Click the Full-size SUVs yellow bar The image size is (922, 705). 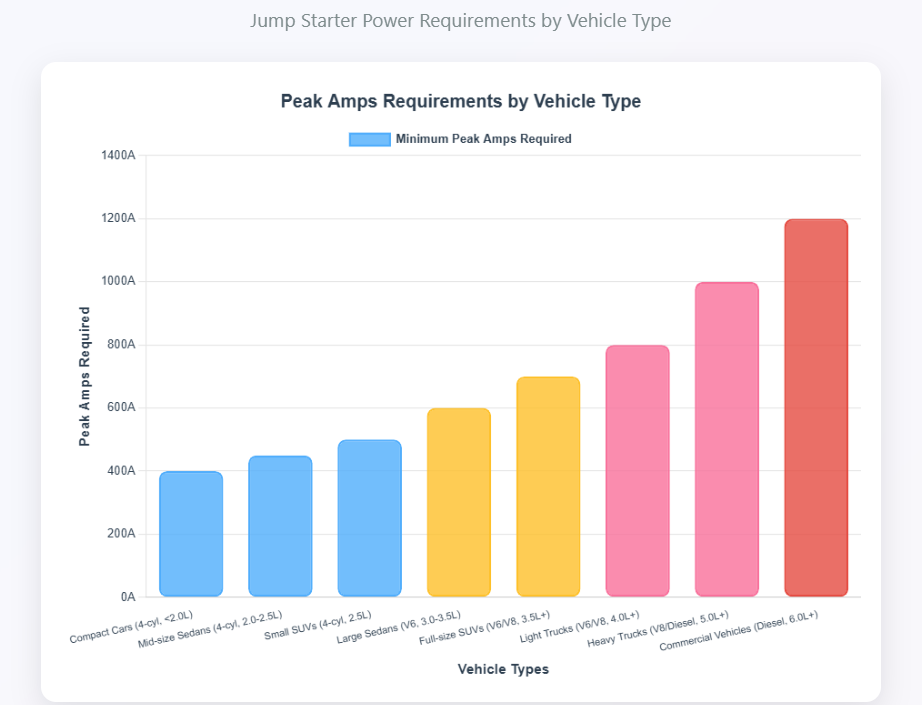[x=548, y=486]
